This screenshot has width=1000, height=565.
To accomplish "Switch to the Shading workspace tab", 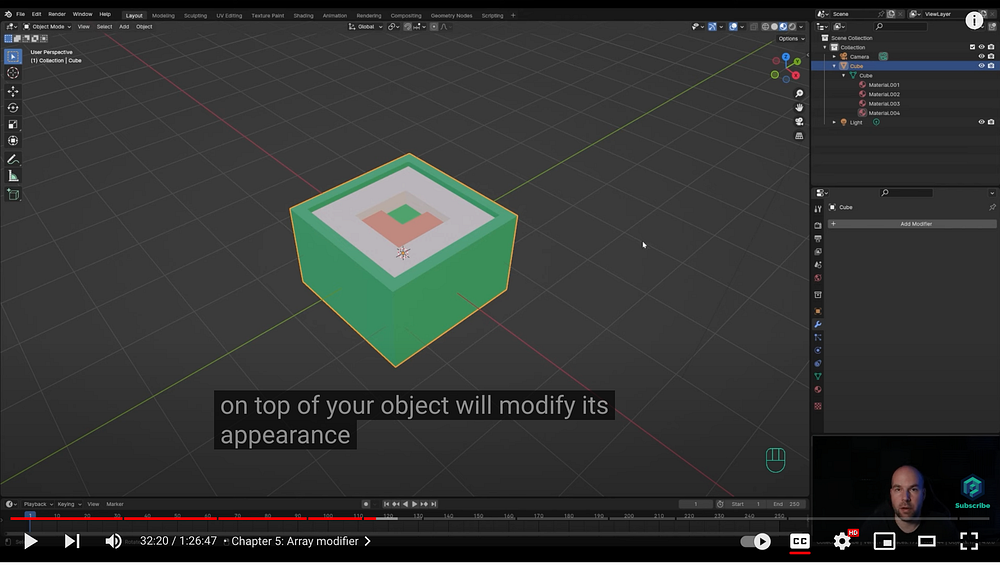I will pos(303,15).
